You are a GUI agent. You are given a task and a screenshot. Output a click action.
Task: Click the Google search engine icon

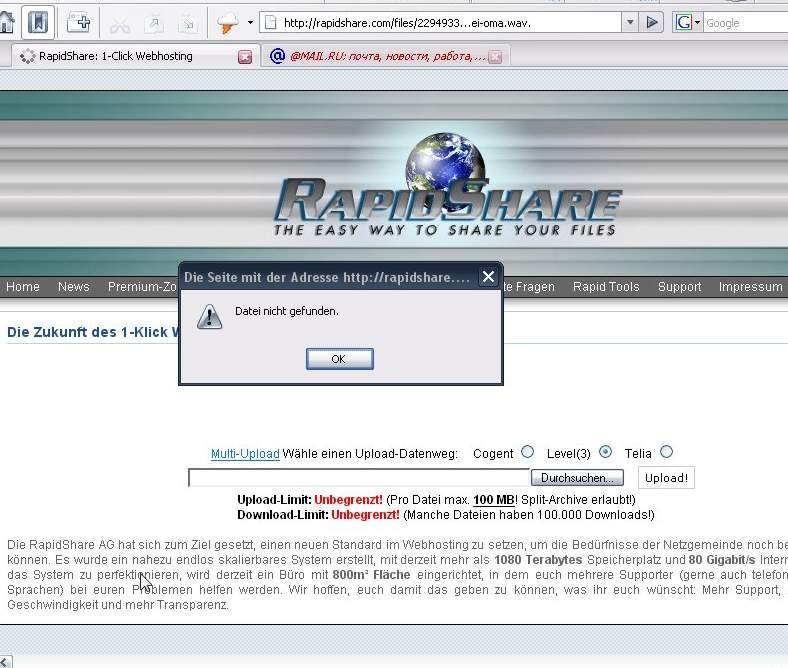(x=683, y=23)
